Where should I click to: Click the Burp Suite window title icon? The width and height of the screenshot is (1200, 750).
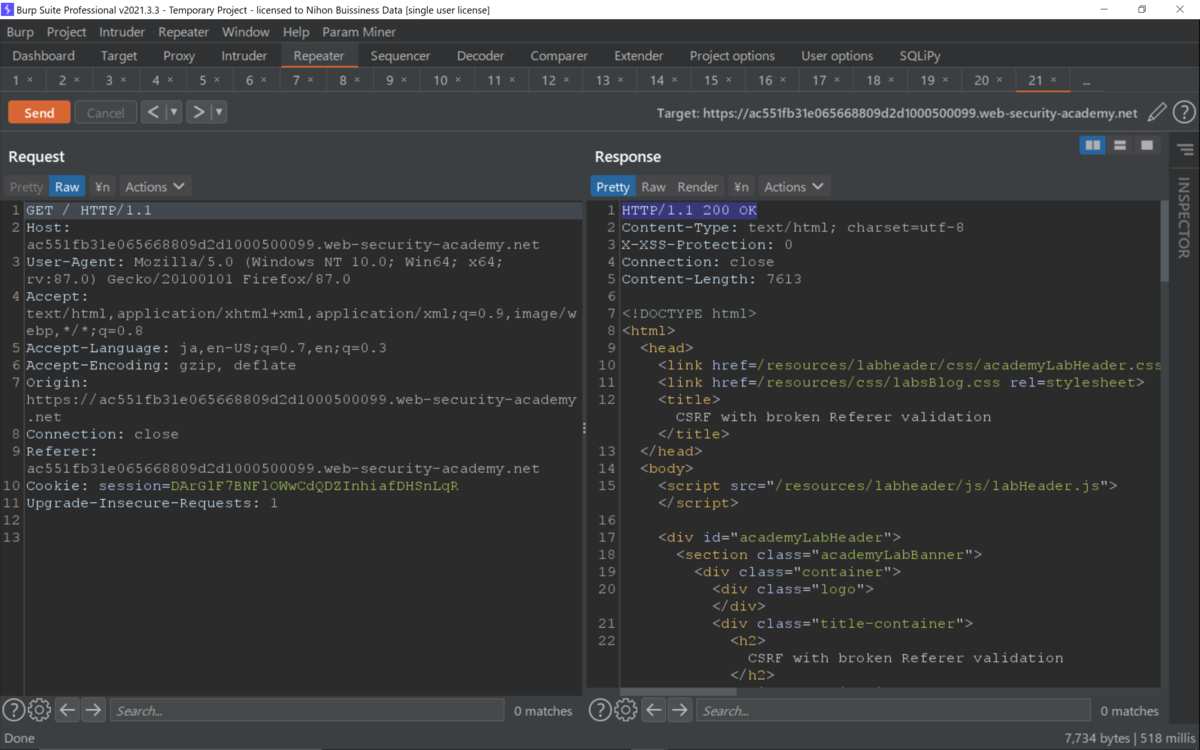pos(8,9)
